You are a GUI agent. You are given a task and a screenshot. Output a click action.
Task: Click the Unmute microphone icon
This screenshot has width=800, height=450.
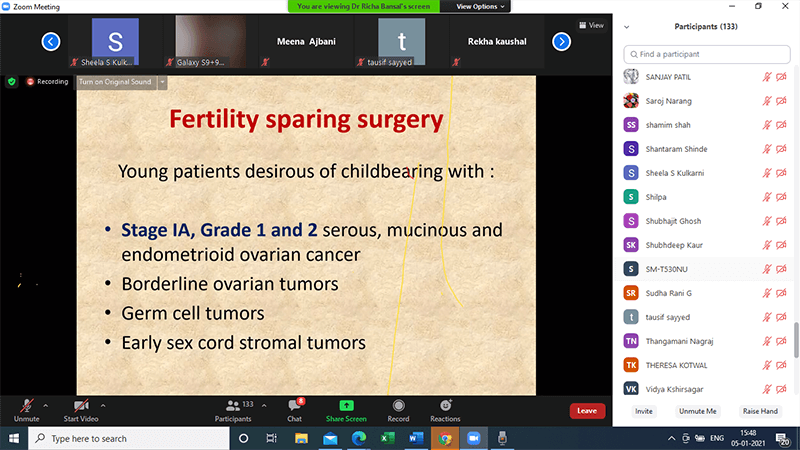click(x=26, y=405)
